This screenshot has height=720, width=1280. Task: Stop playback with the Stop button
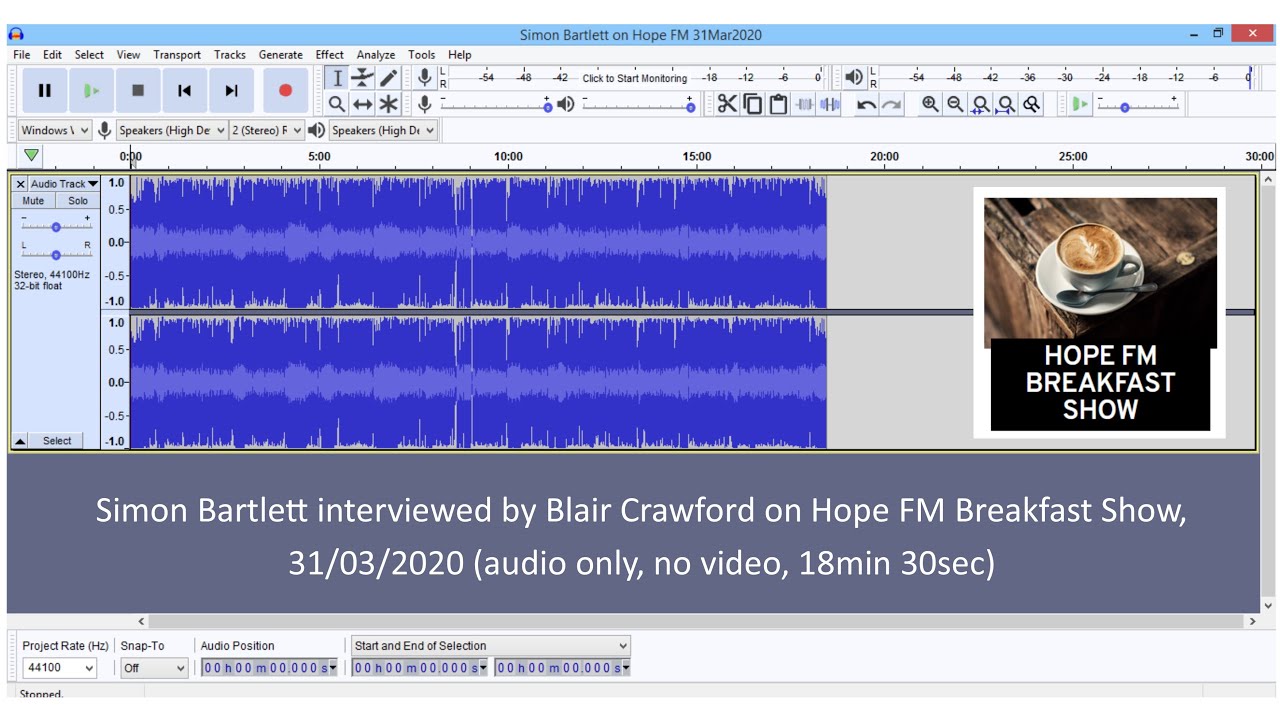[138, 90]
